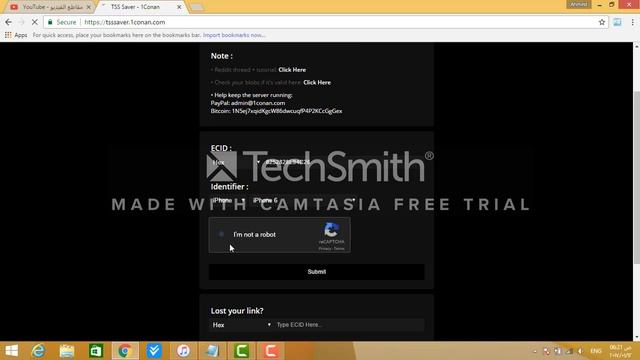Open the system tray clock
Screen dimensions: 640x360
click(x=621, y=351)
